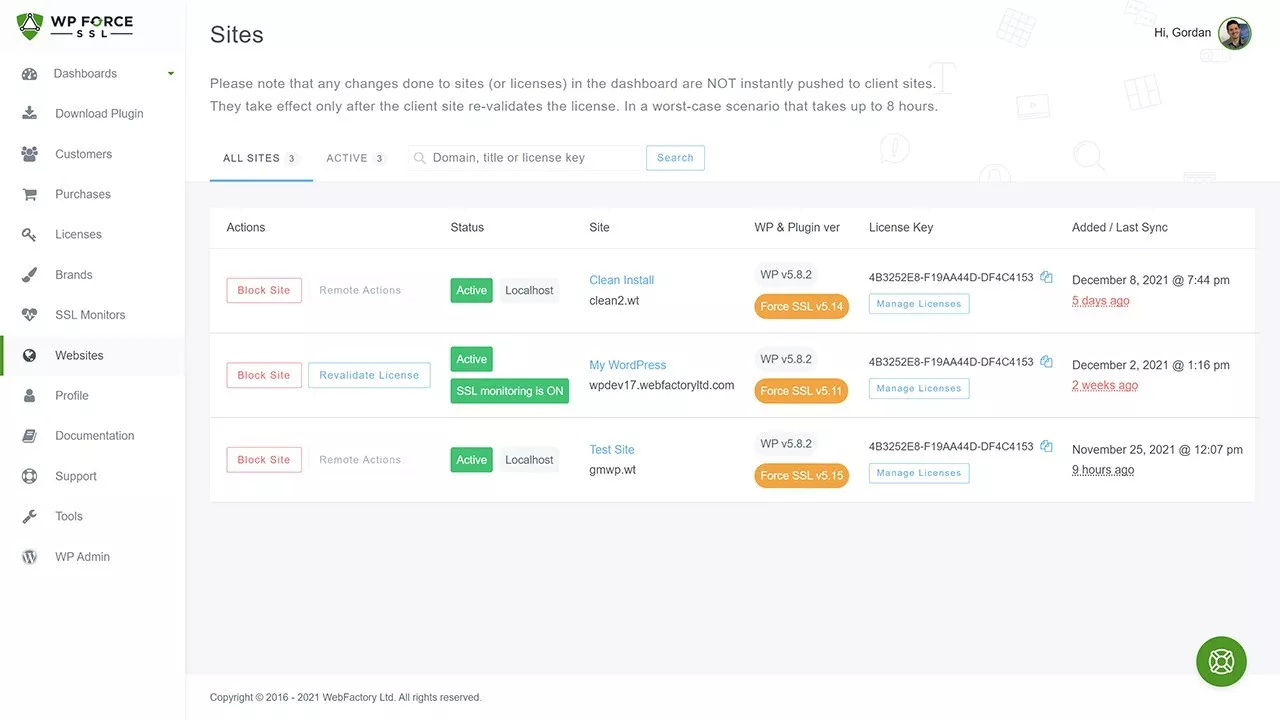Open Remote Actions for Clean Install
Image resolution: width=1280 pixels, height=720 pixels.
360,290
